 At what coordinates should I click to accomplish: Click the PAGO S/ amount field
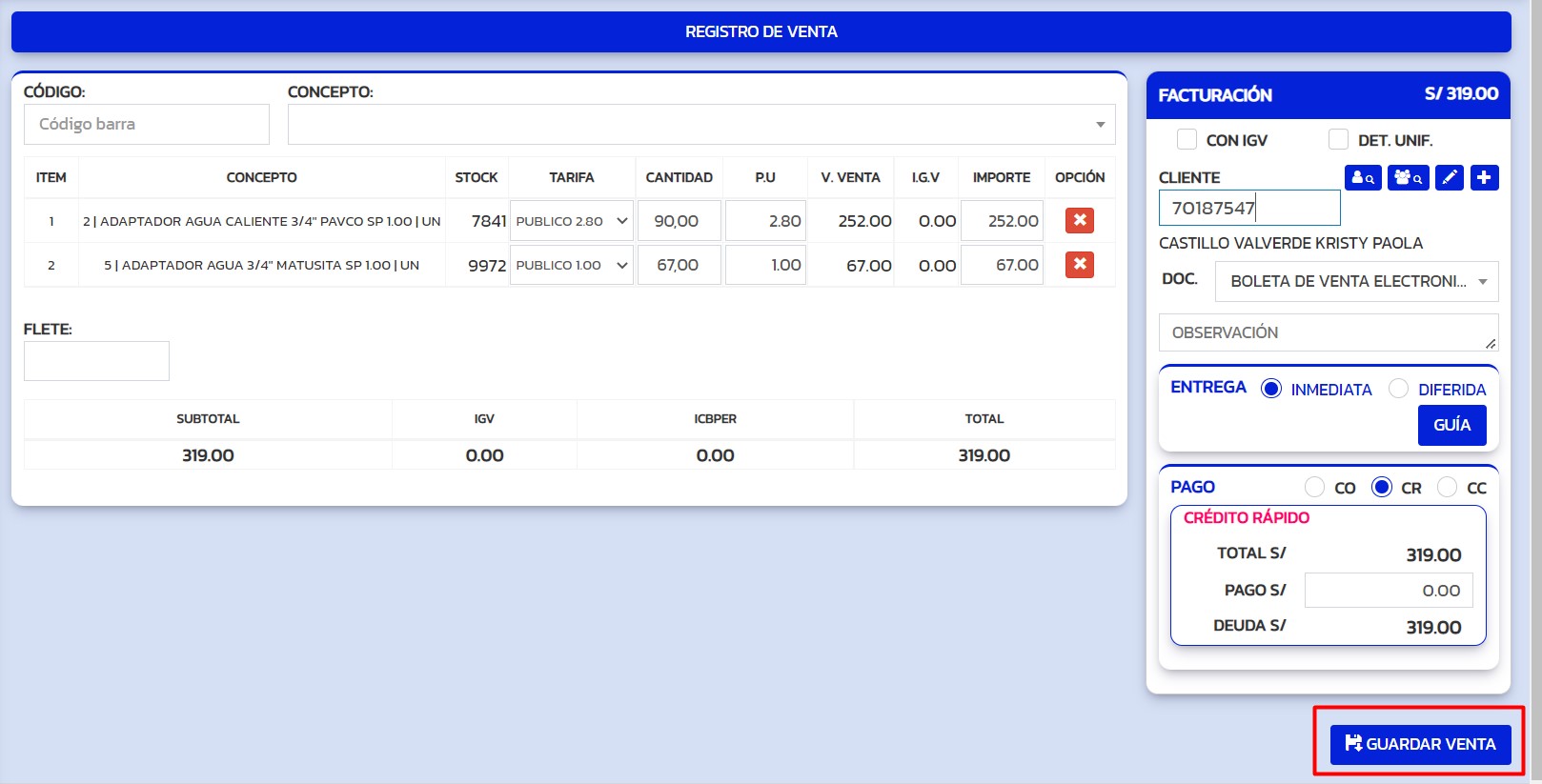pos(1388,591)
